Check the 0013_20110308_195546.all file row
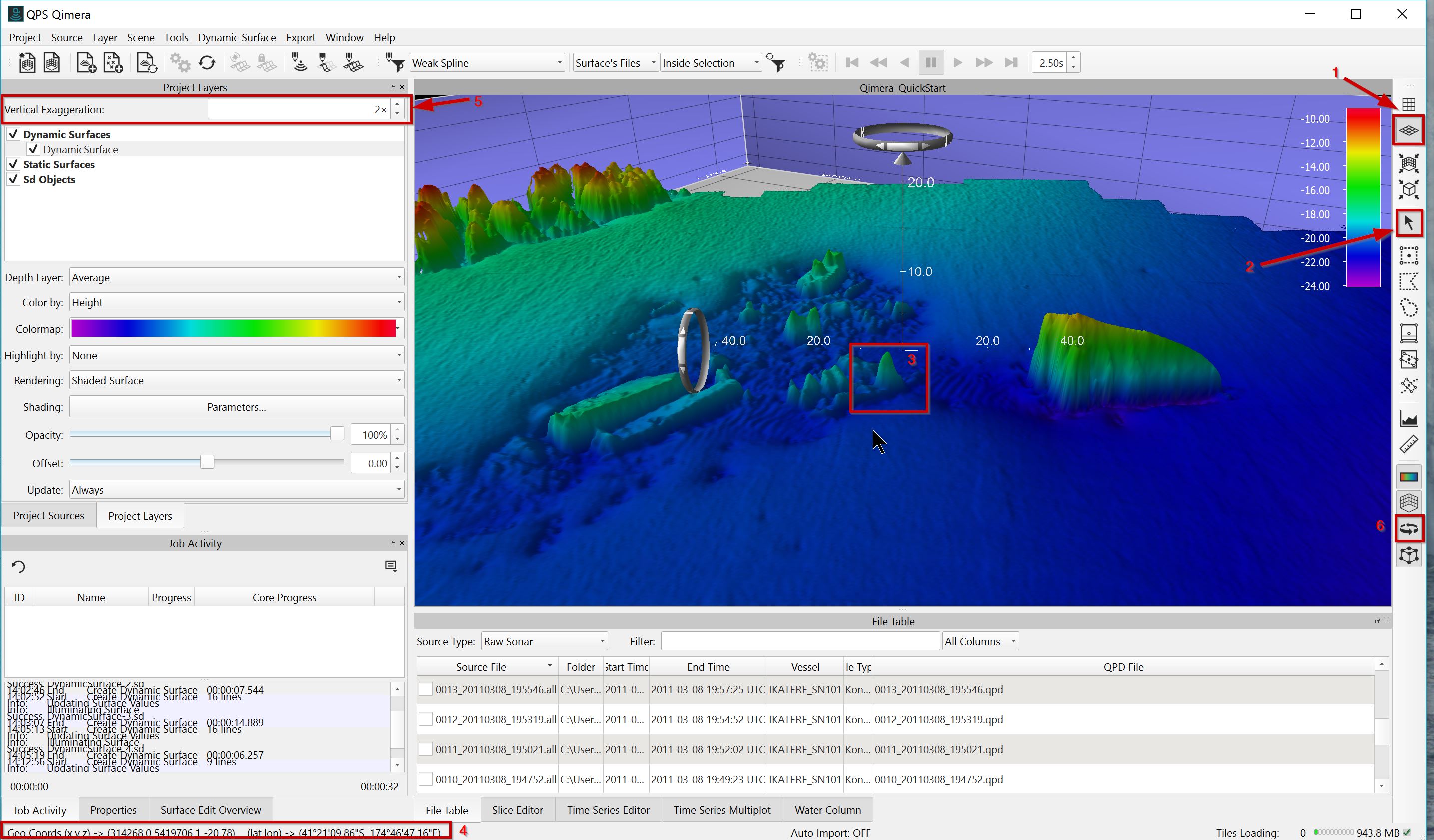This screenshot has width=1434, height=840. (425, 689)
